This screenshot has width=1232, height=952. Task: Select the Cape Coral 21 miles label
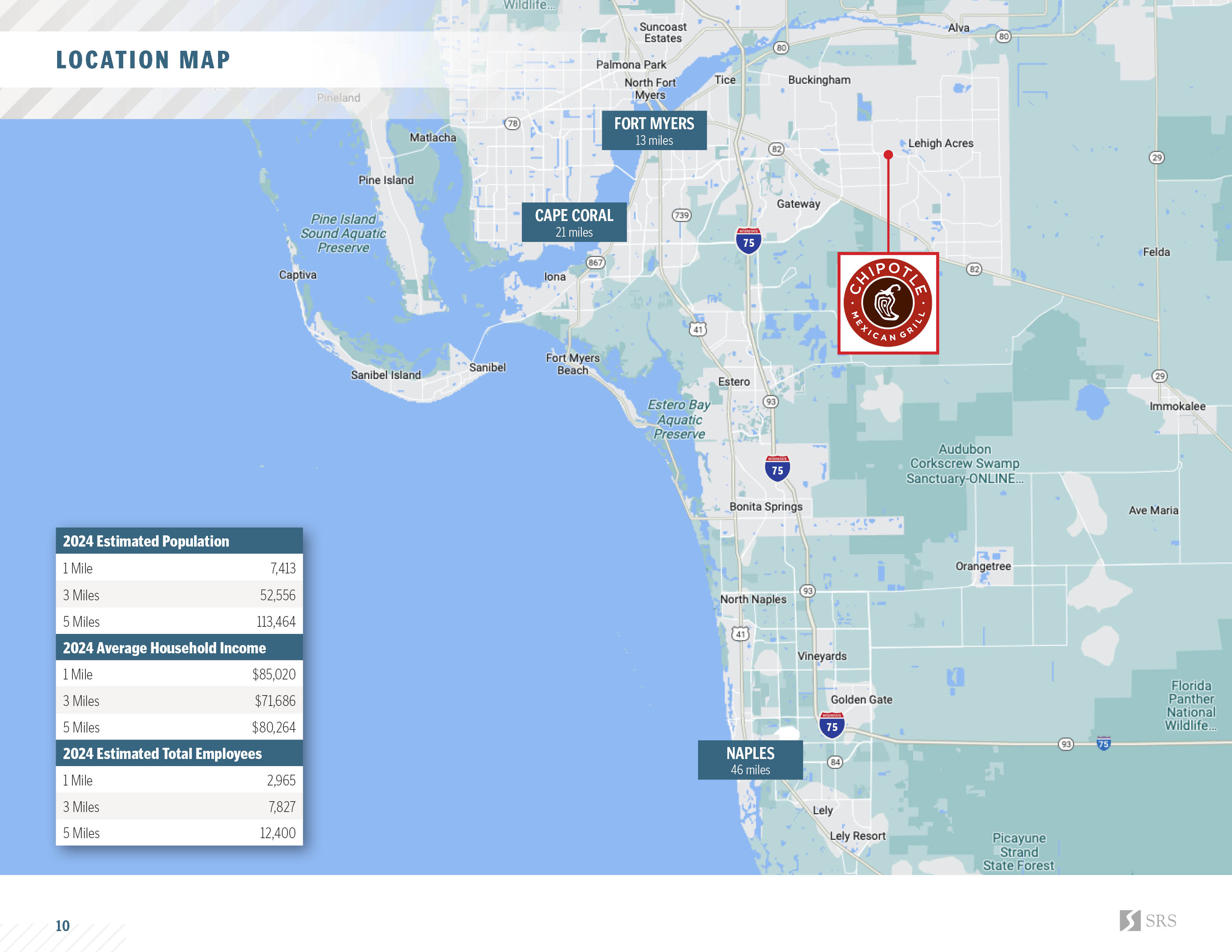point(574,222)
